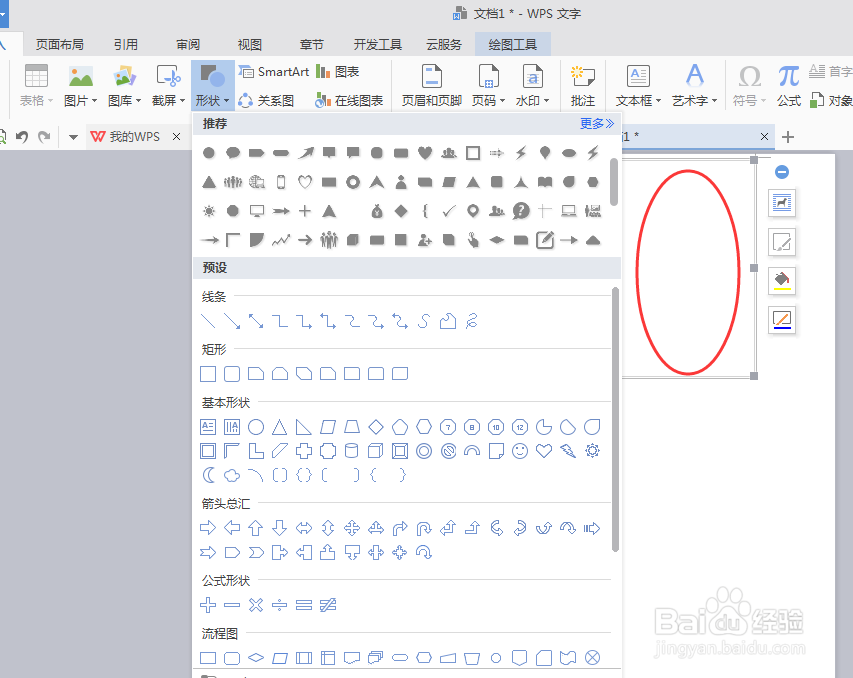This screenshot has width=853, height=678.
Task: Click the undo arrow icon
Action: click(x=22, y=137)
